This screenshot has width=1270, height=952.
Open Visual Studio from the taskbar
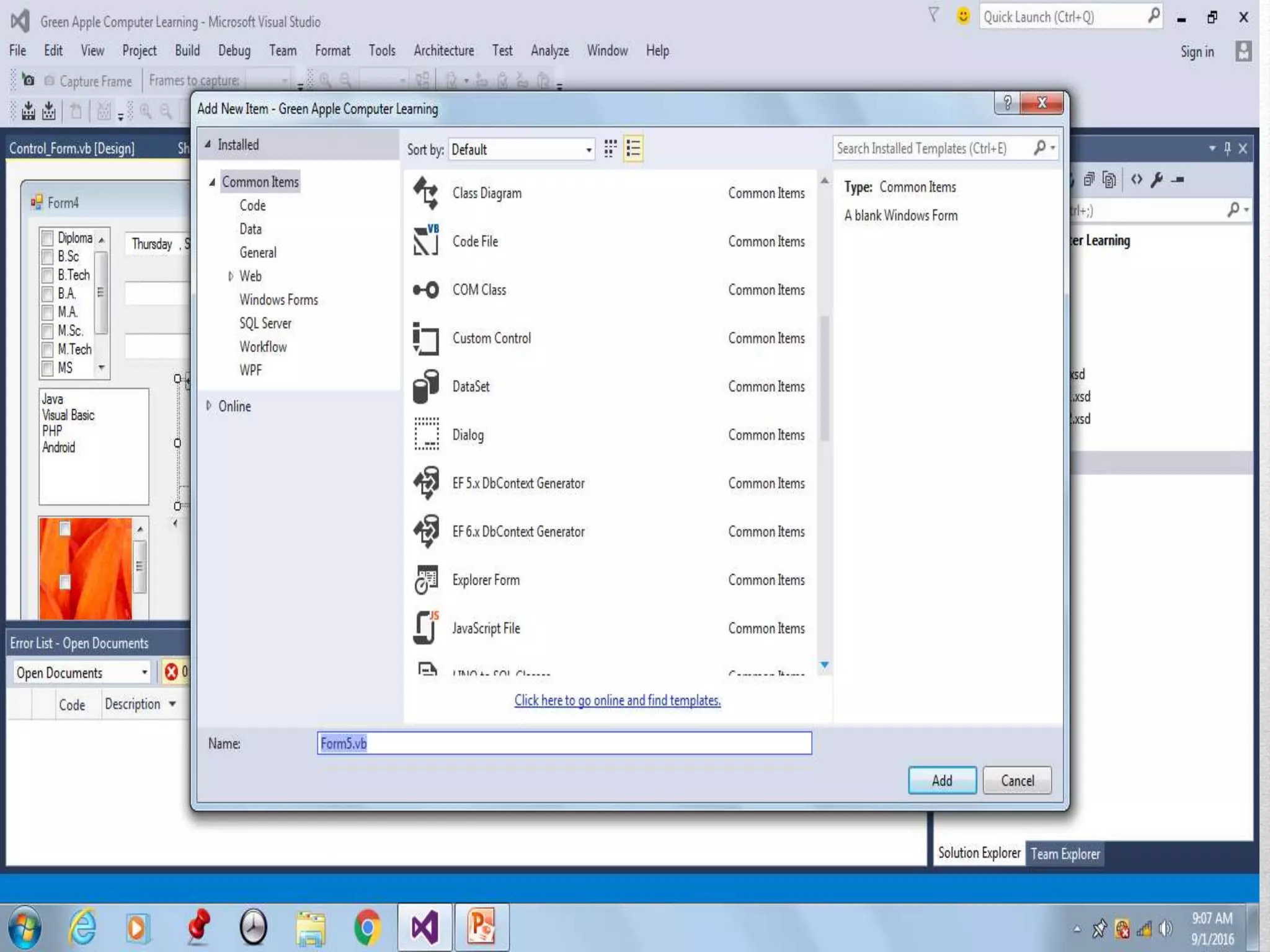coord(425,928)
